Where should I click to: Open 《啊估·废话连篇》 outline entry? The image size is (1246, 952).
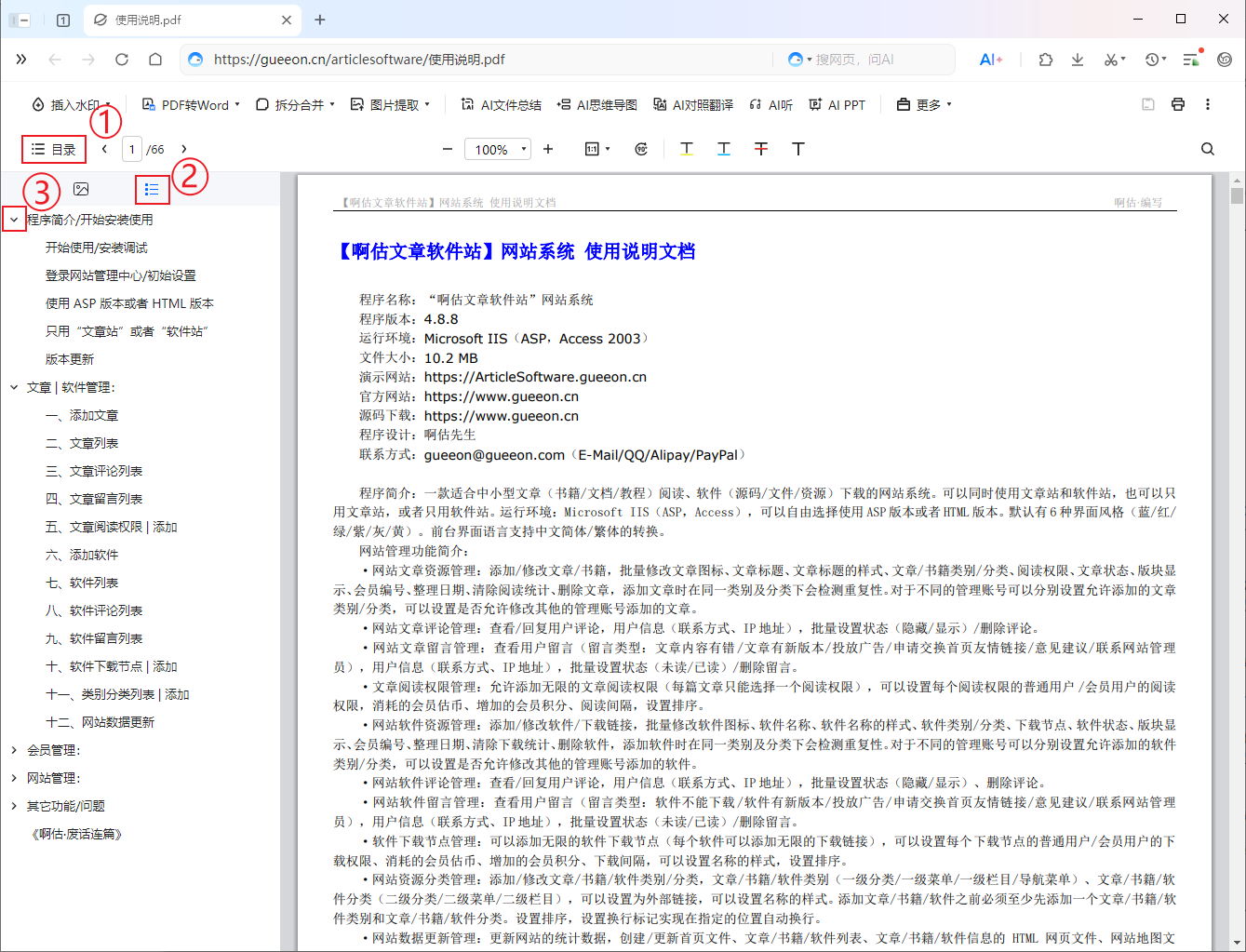click(x=76, y=834)
